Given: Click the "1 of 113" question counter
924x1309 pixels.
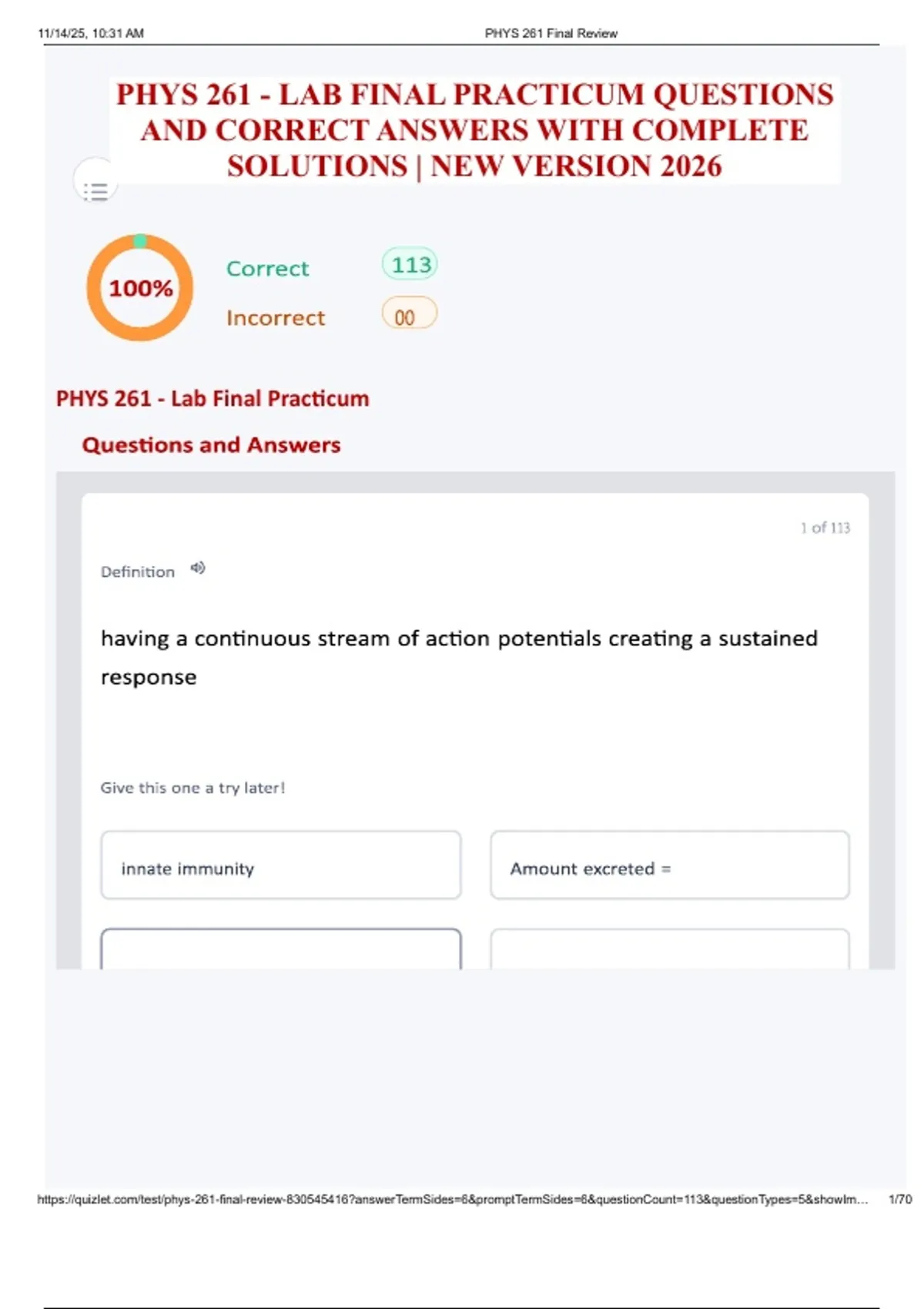Looking at the screenshot, I should (x=825, y=527).
